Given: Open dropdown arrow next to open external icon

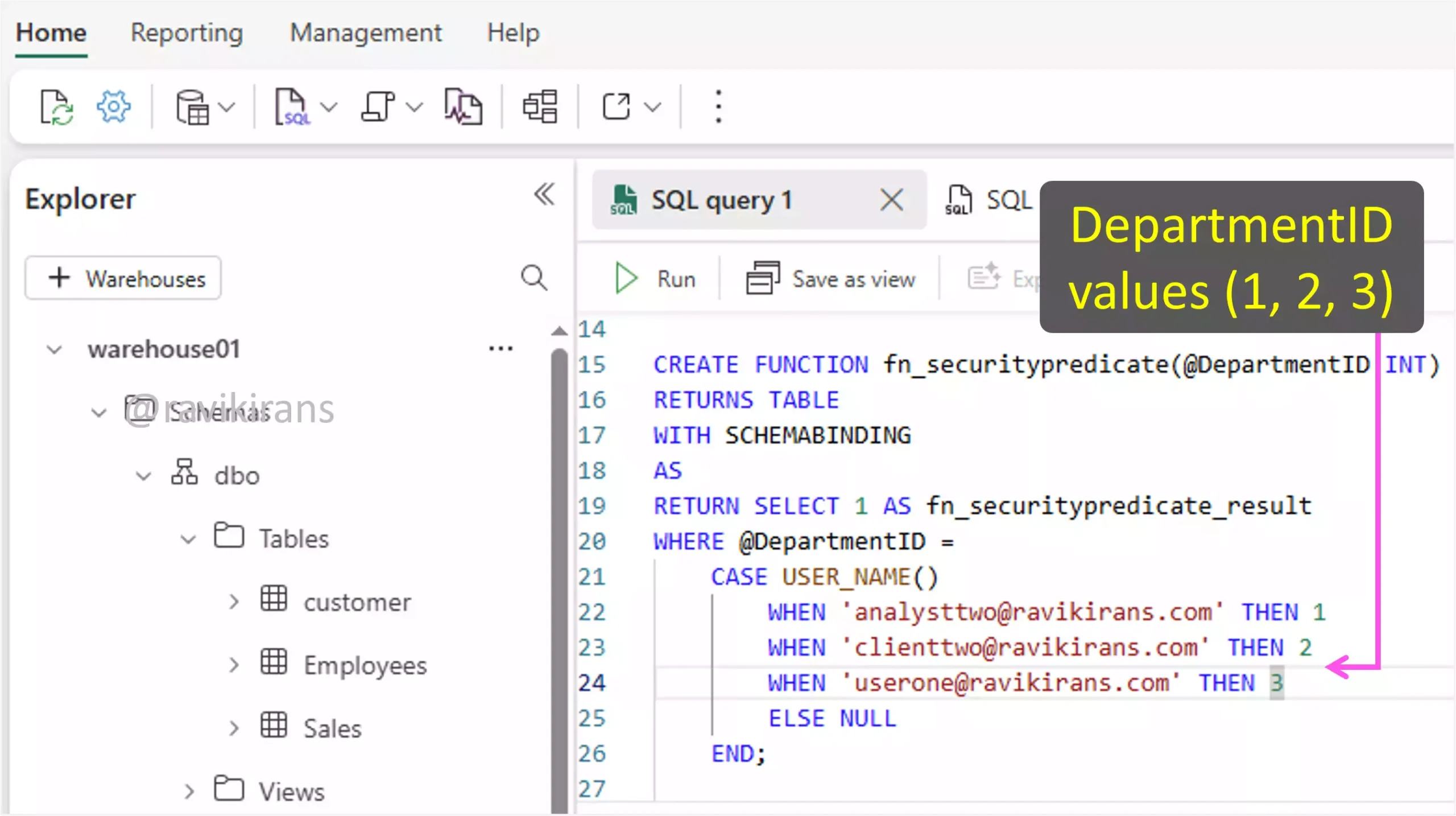Looking at the screenshot, I should coord(652,107).
